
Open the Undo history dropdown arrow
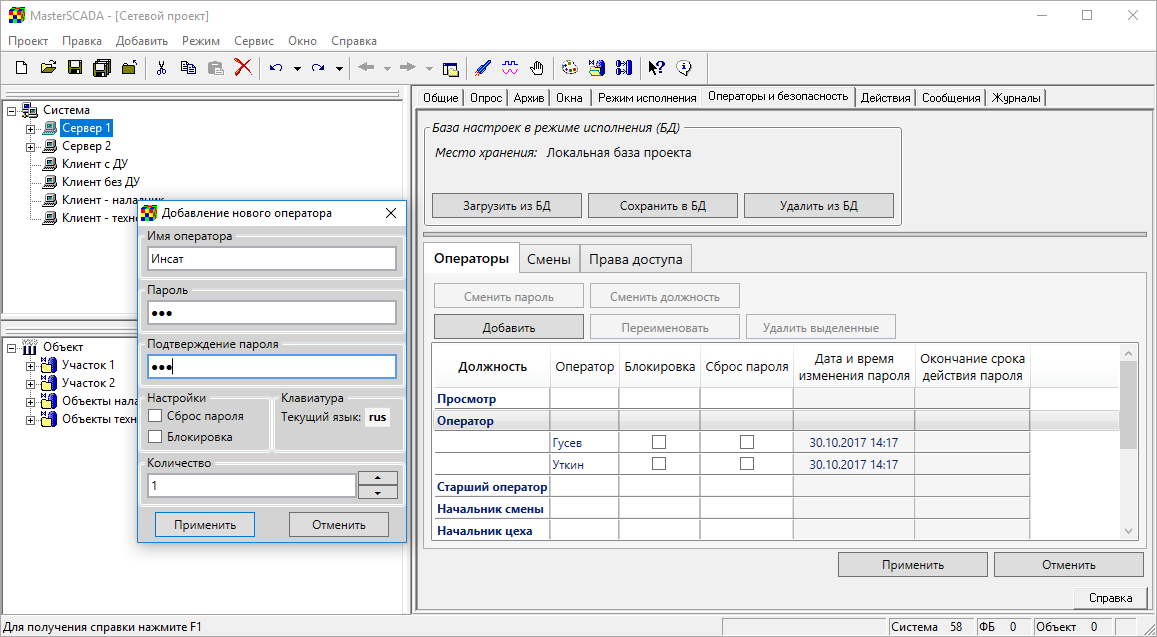pyautogui.click(x=297, y=69)
